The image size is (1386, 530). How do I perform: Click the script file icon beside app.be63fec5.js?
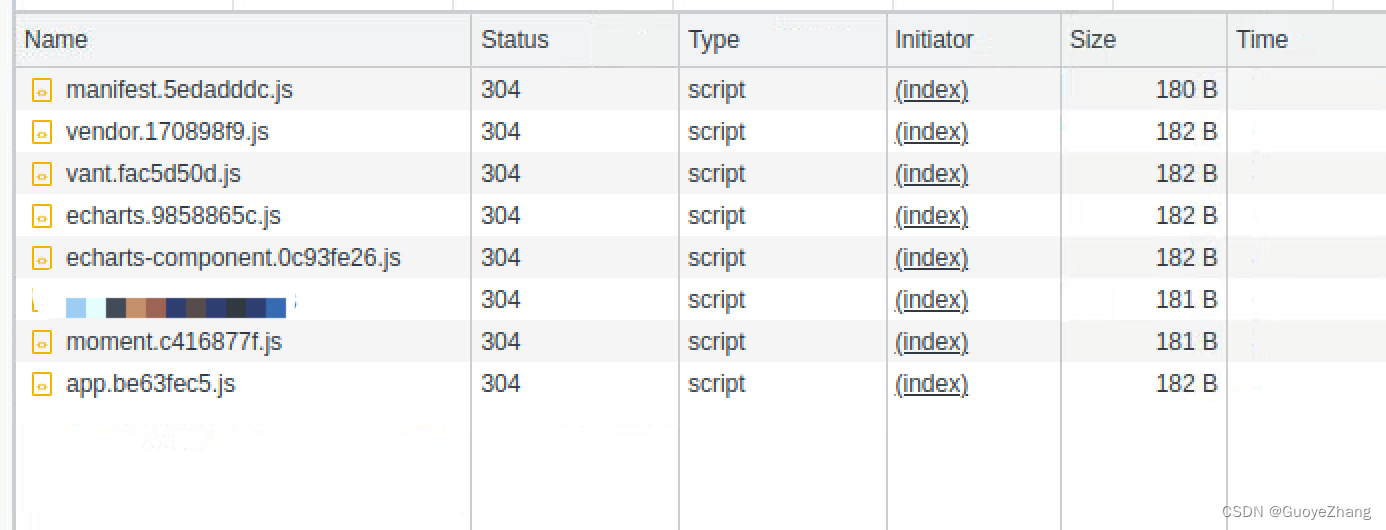coord(42,385)
